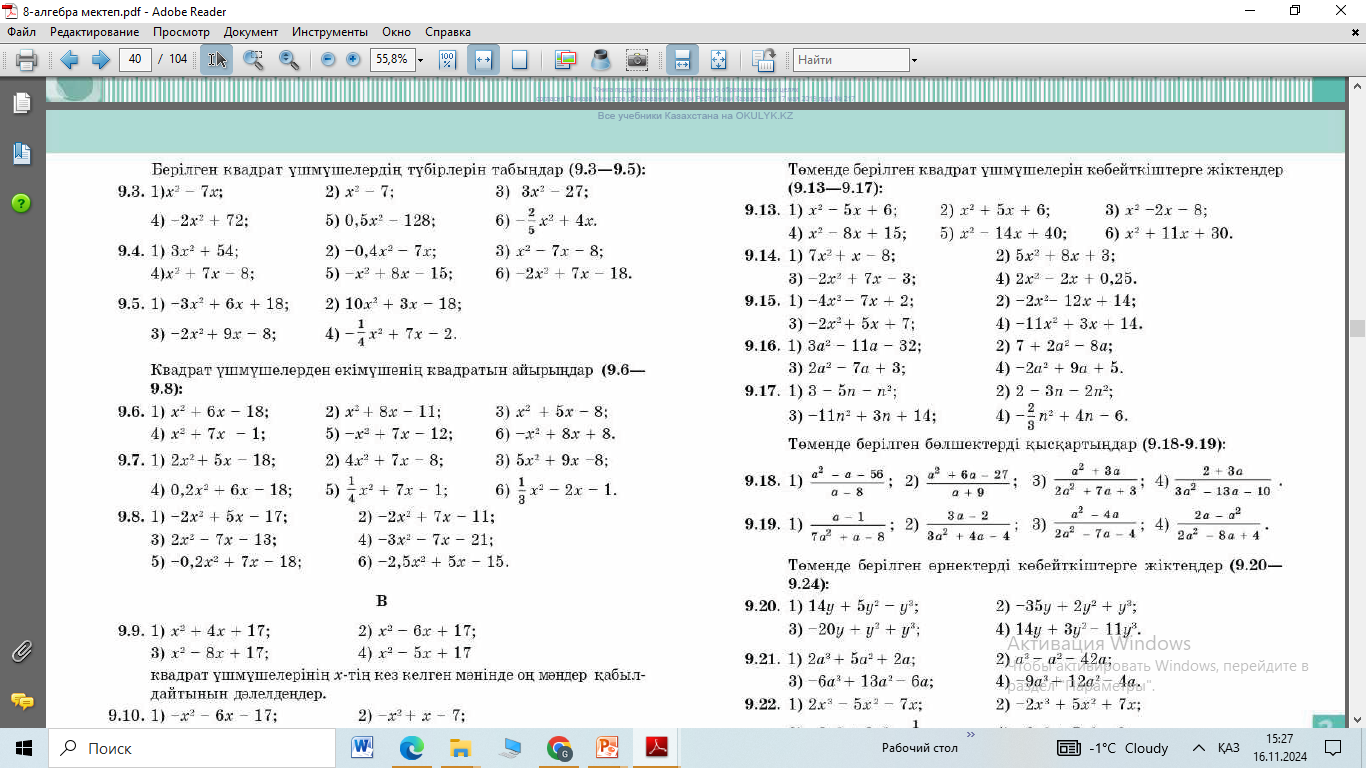Open the Редактирование menu
The width and height of the screenshot is (1366, 768).
(x=94, y=32)
